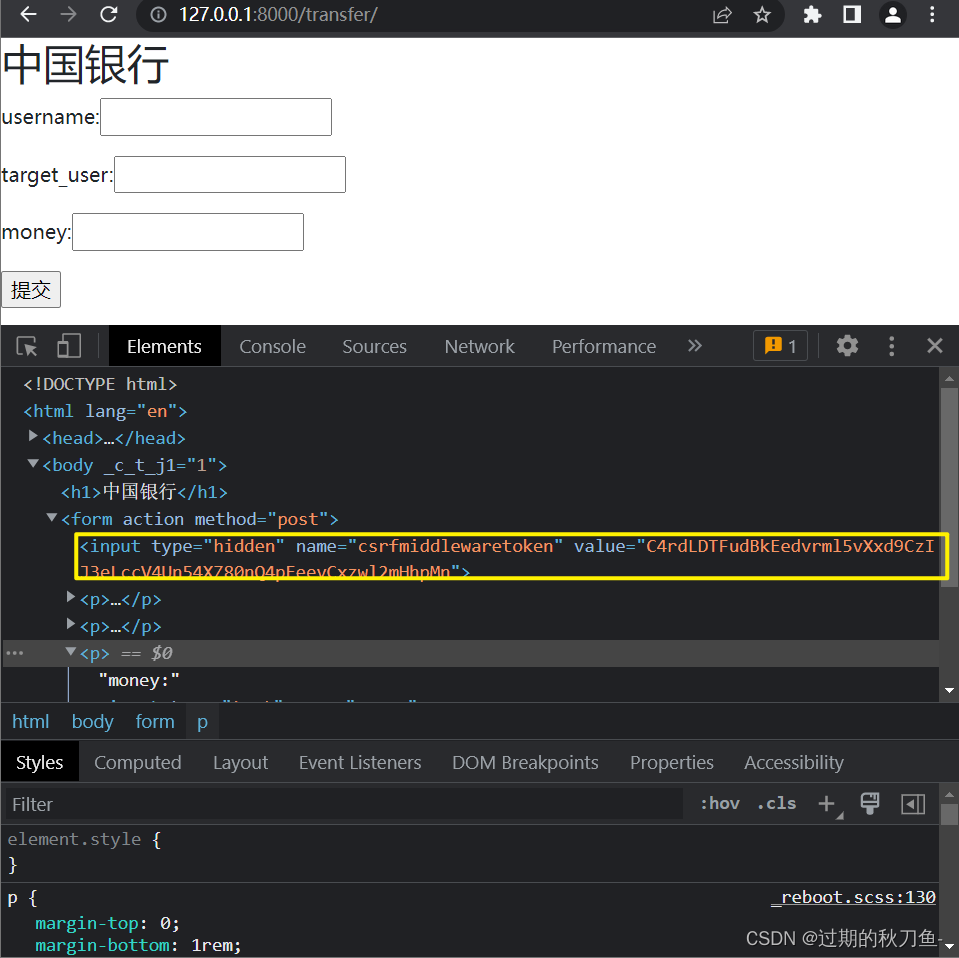
Task: Expand the first collapsed p node
Action: pos(71,597)
